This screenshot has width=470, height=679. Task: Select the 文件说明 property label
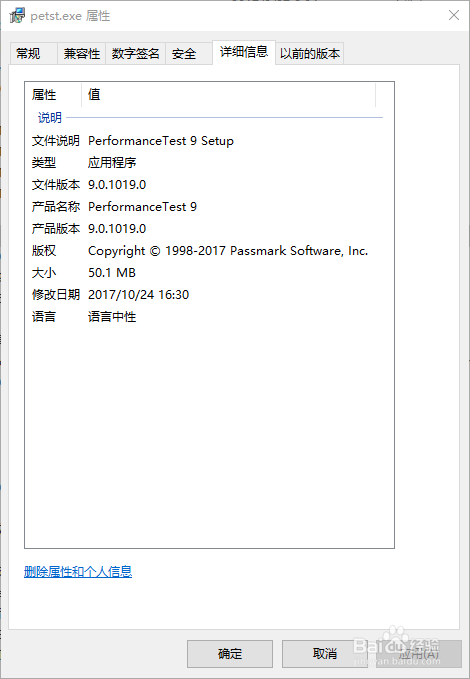(x=56, y=141)
